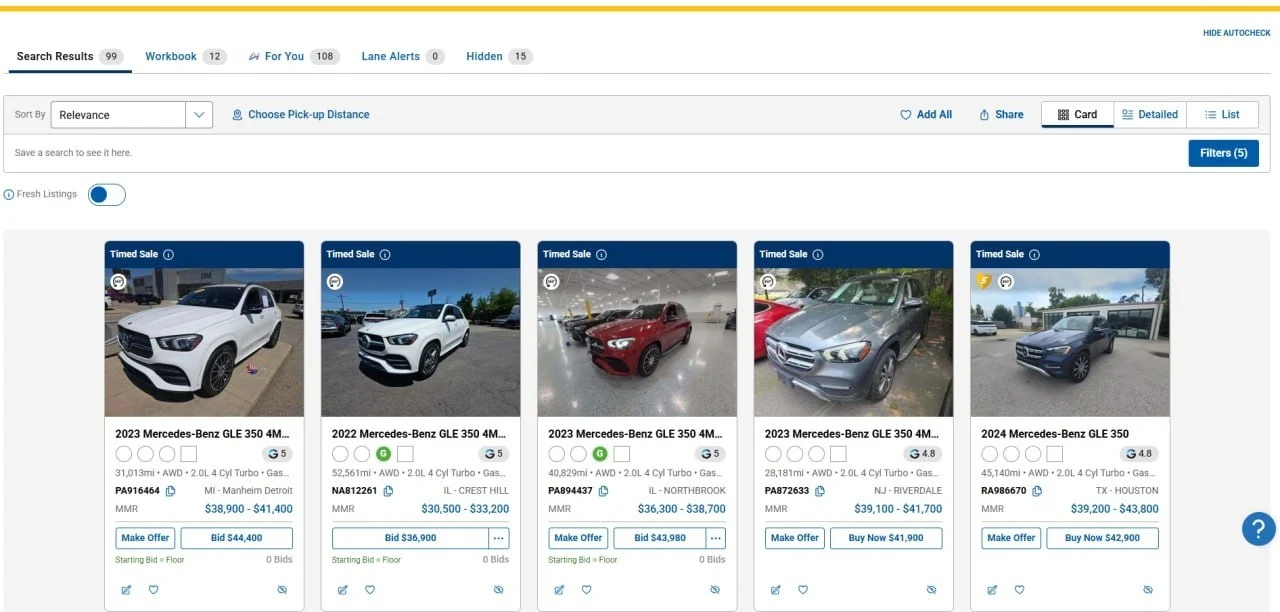The height and width of the screenshot is (612, 1280).
Task: Toggle the Fresh Listings switch
Action: point(107,195)
